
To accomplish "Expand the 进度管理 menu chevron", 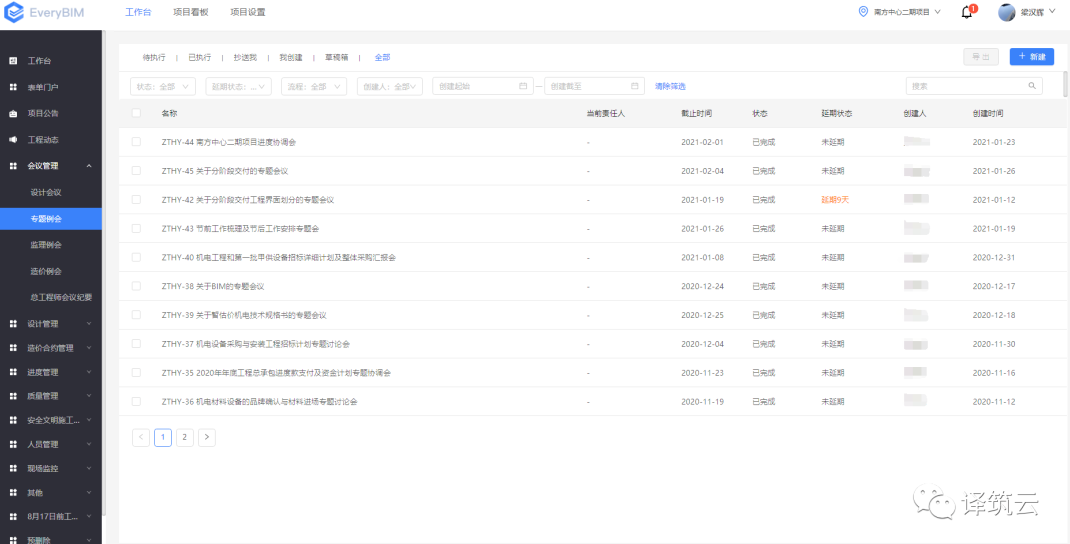I will click(89, 372).
